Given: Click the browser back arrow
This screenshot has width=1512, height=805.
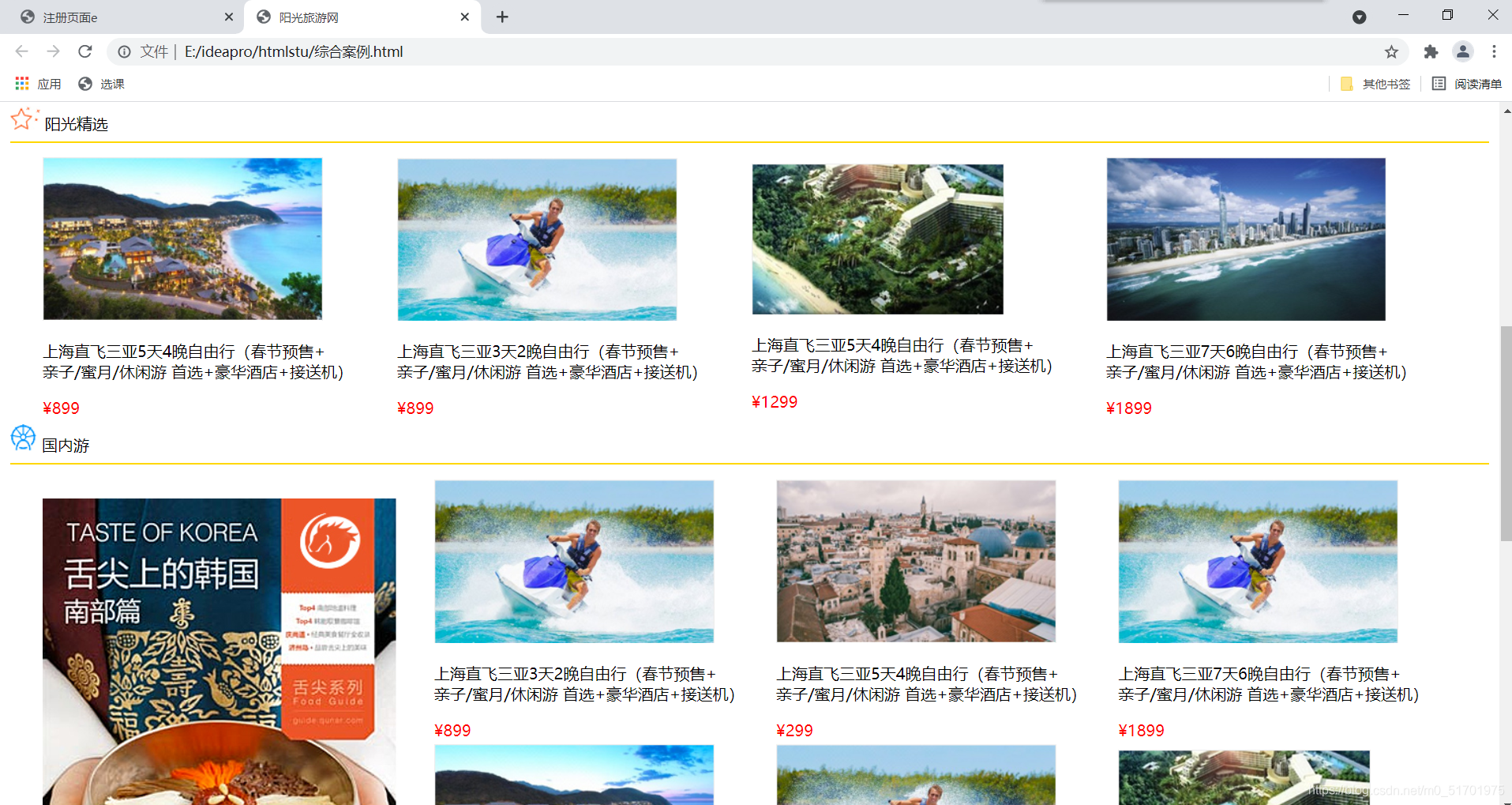Looking at the screenshot, I should 21,51.
